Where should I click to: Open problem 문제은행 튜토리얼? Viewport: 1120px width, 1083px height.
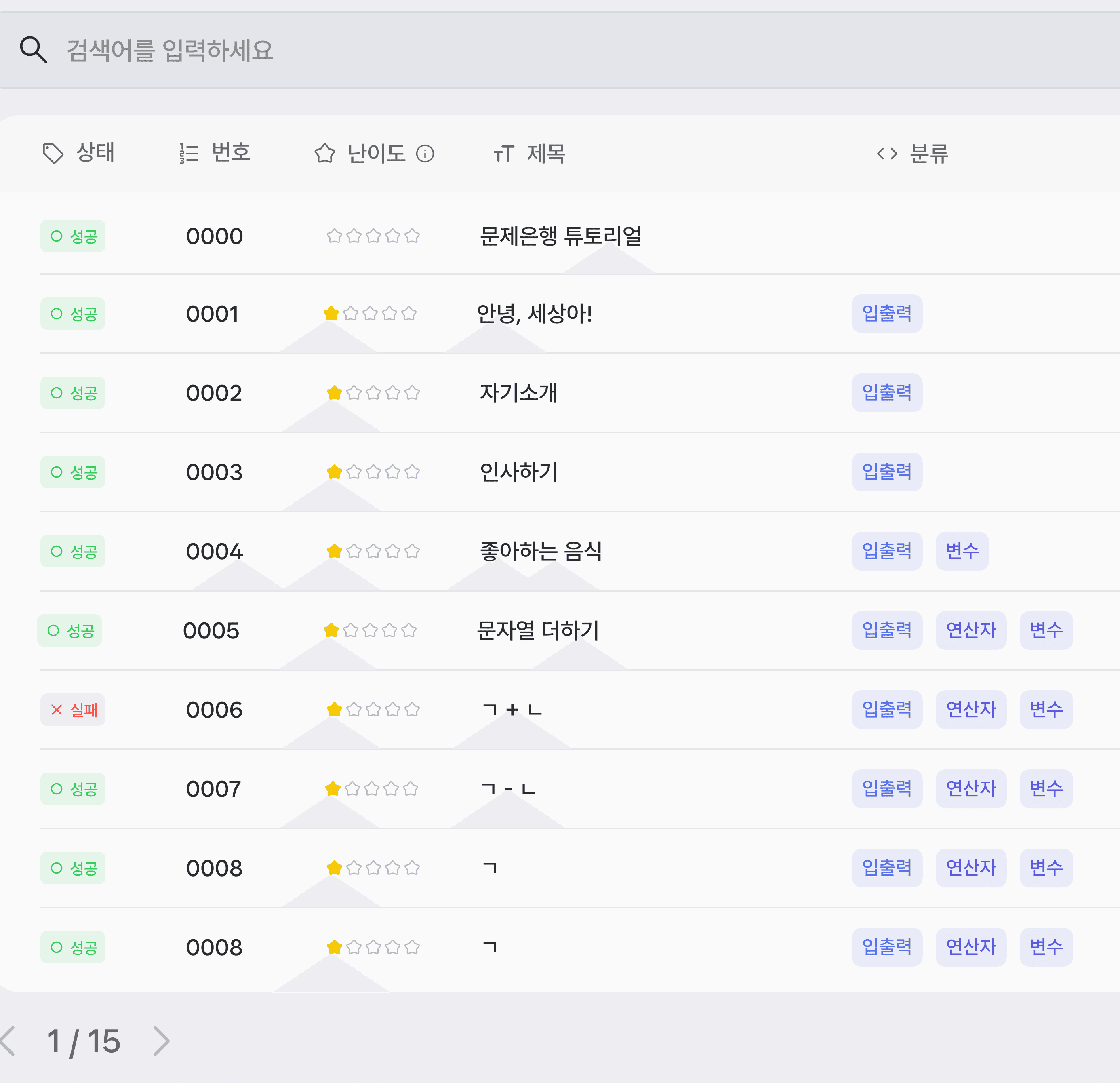[x=560, y=236]
